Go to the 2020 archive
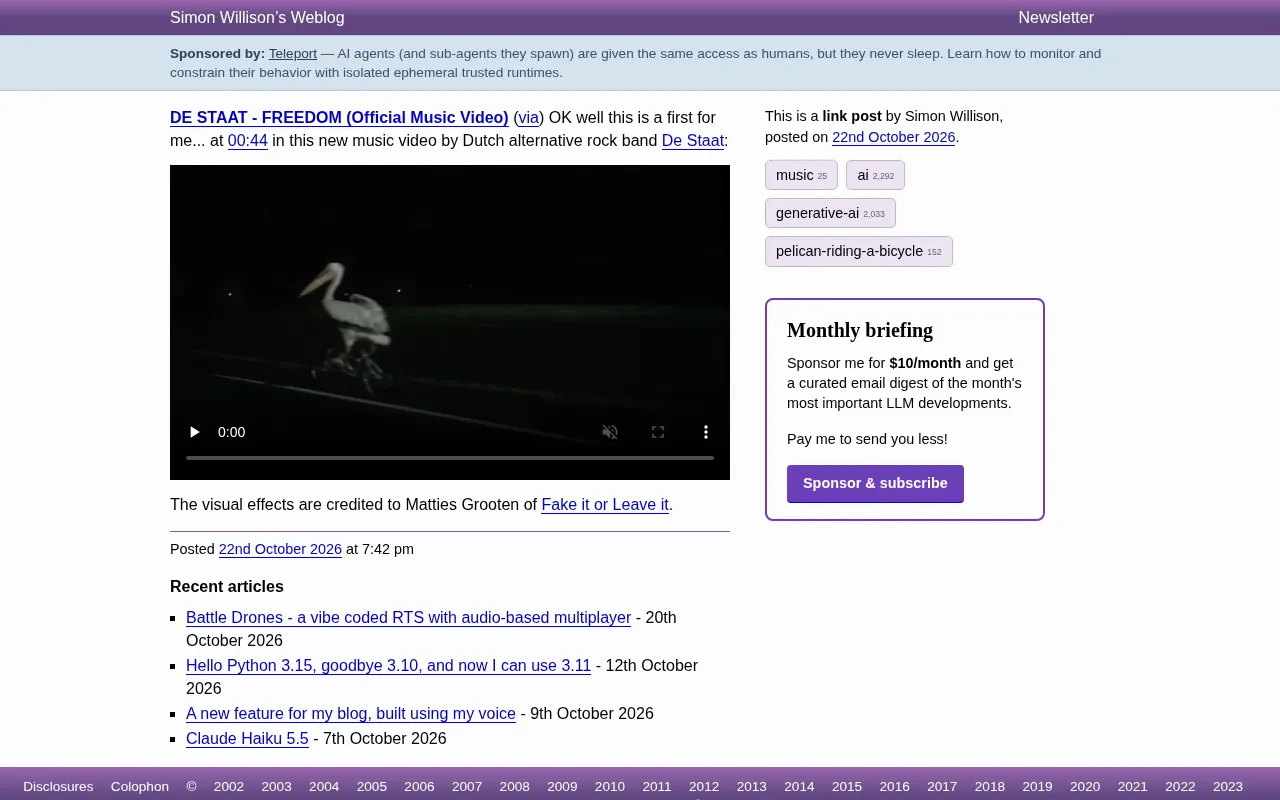The height and width of the screenshot is (800, 1280). (1085, 787)
